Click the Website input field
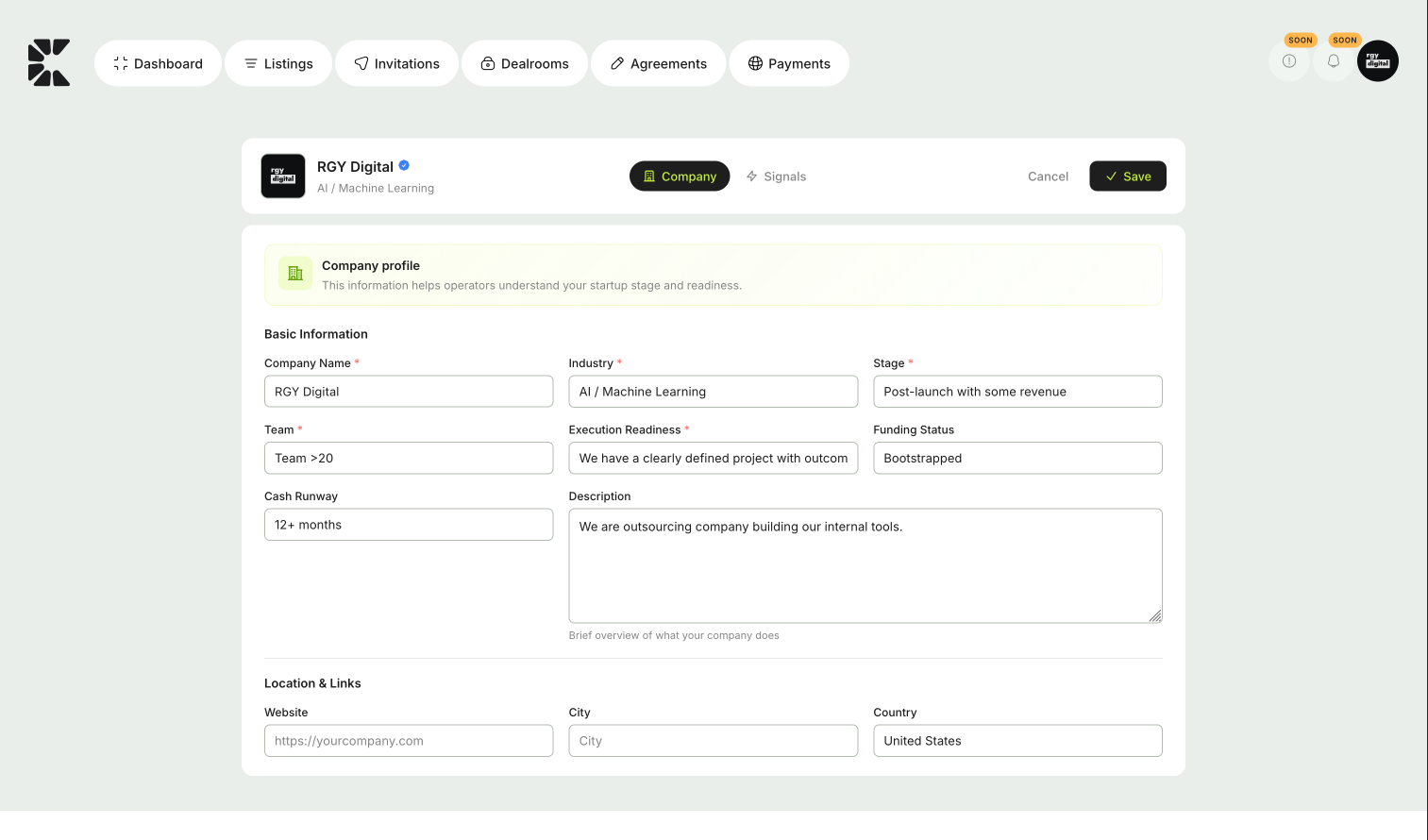This screenshot has width=1428, height=840. pos(408,740)
